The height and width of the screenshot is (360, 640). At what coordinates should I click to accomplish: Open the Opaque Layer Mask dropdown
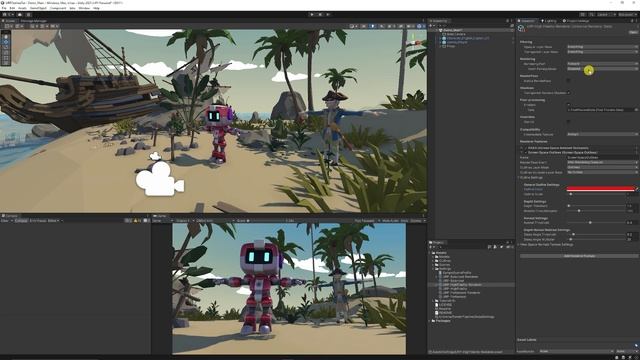coord(602,47)
